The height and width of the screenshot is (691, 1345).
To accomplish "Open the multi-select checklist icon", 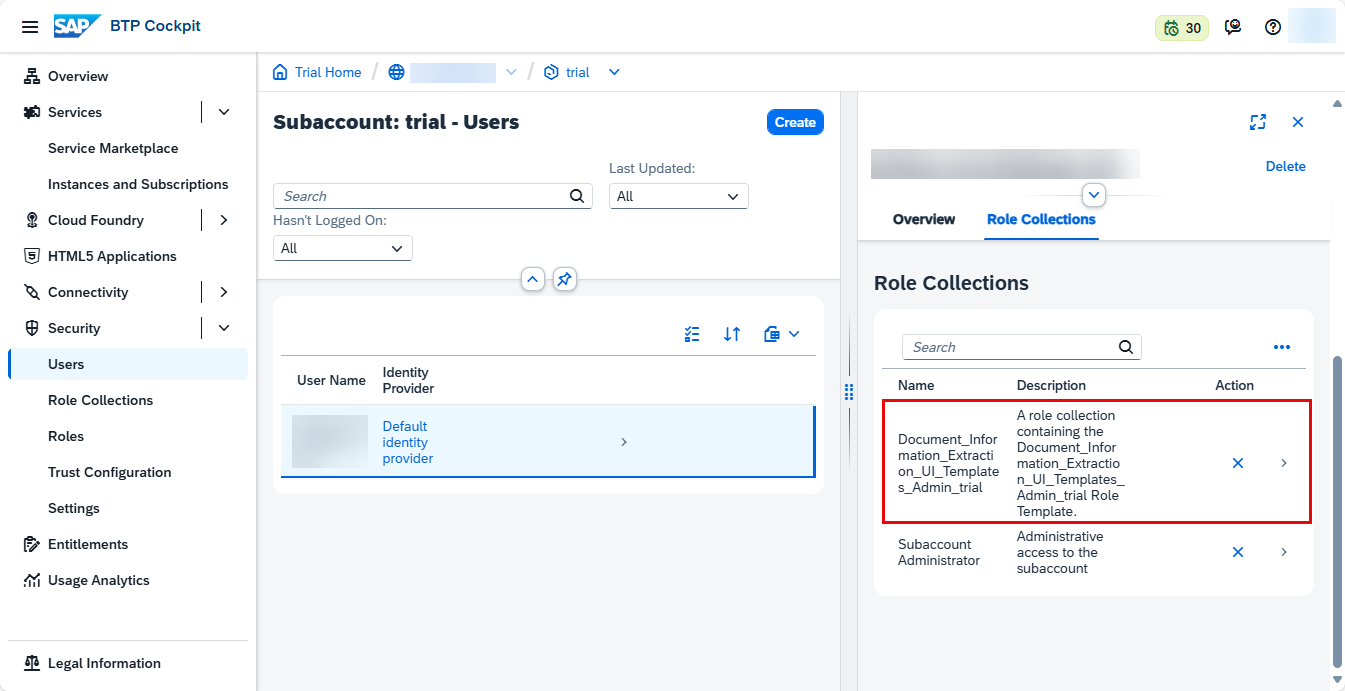I will click(692, 334).
